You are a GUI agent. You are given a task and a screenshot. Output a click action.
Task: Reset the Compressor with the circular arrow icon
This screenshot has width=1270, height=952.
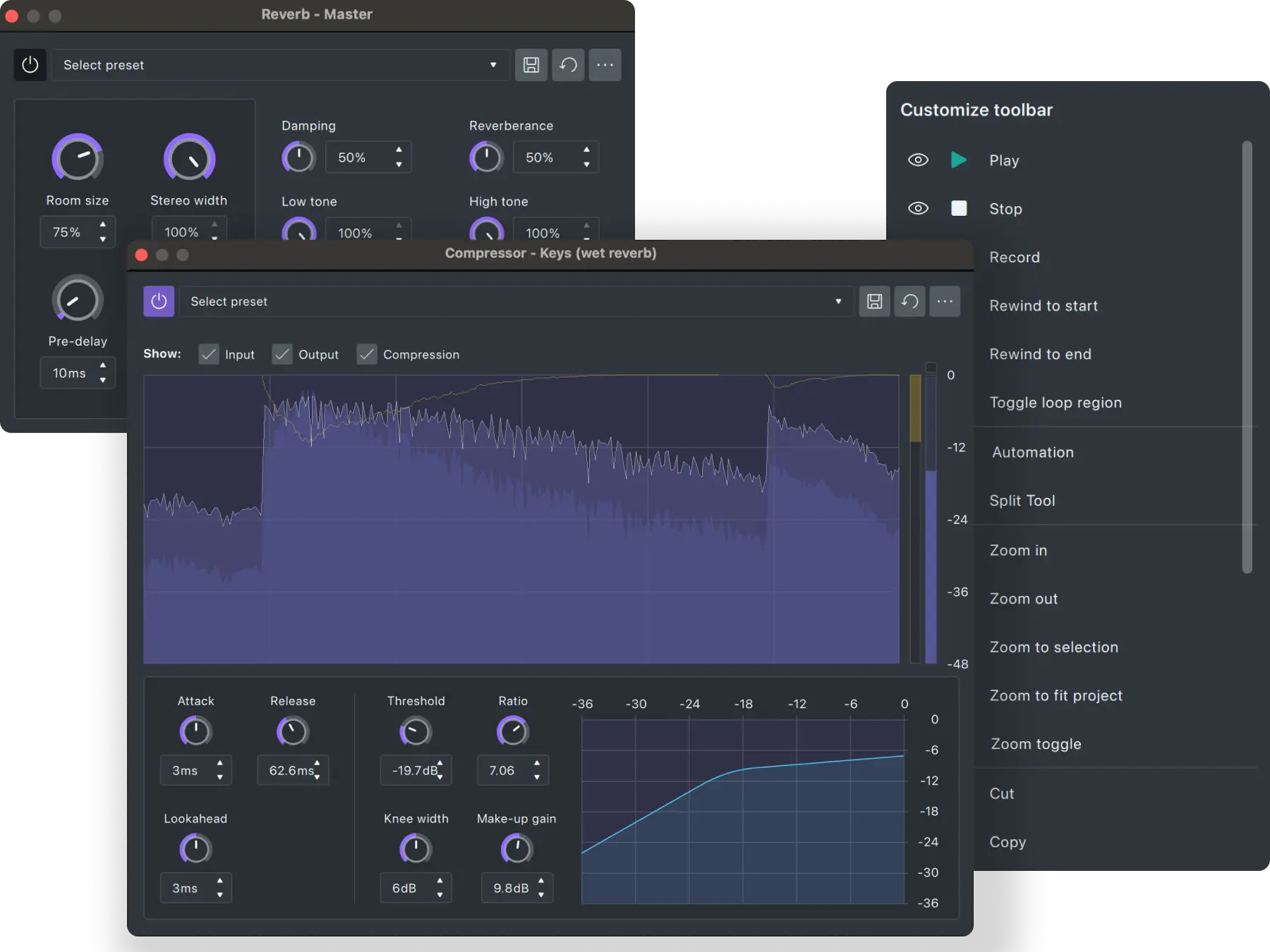pyautogui.click(x=910, y=301)
